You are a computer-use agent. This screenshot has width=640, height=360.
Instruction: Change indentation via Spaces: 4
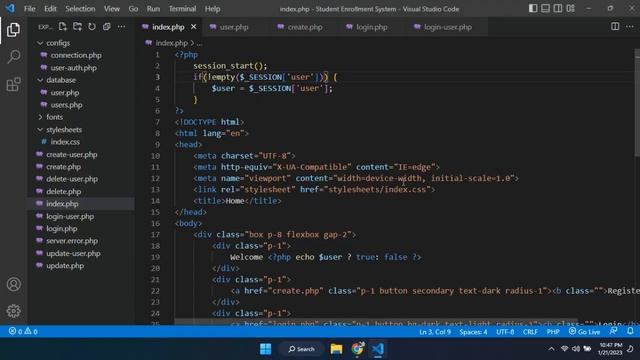[x=473, y=332]
